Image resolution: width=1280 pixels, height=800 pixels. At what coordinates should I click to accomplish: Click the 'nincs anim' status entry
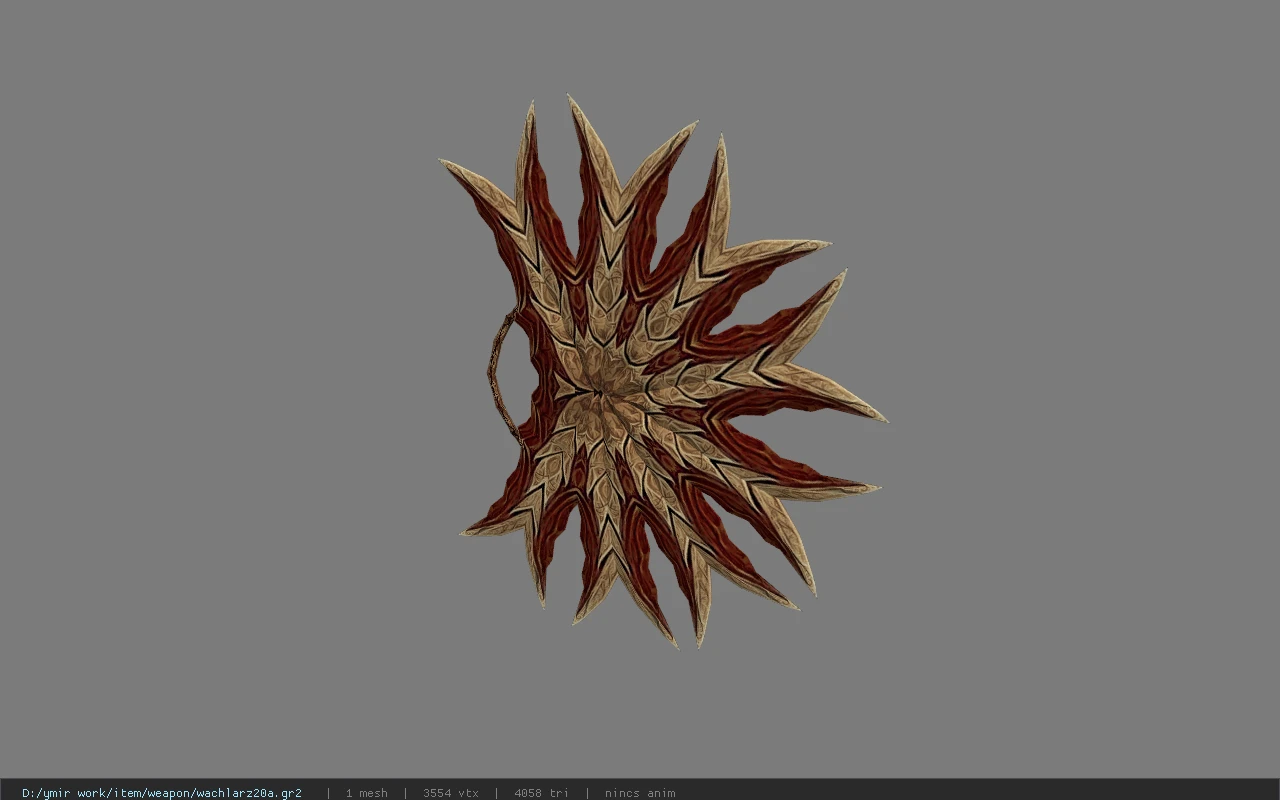(640, 793)
